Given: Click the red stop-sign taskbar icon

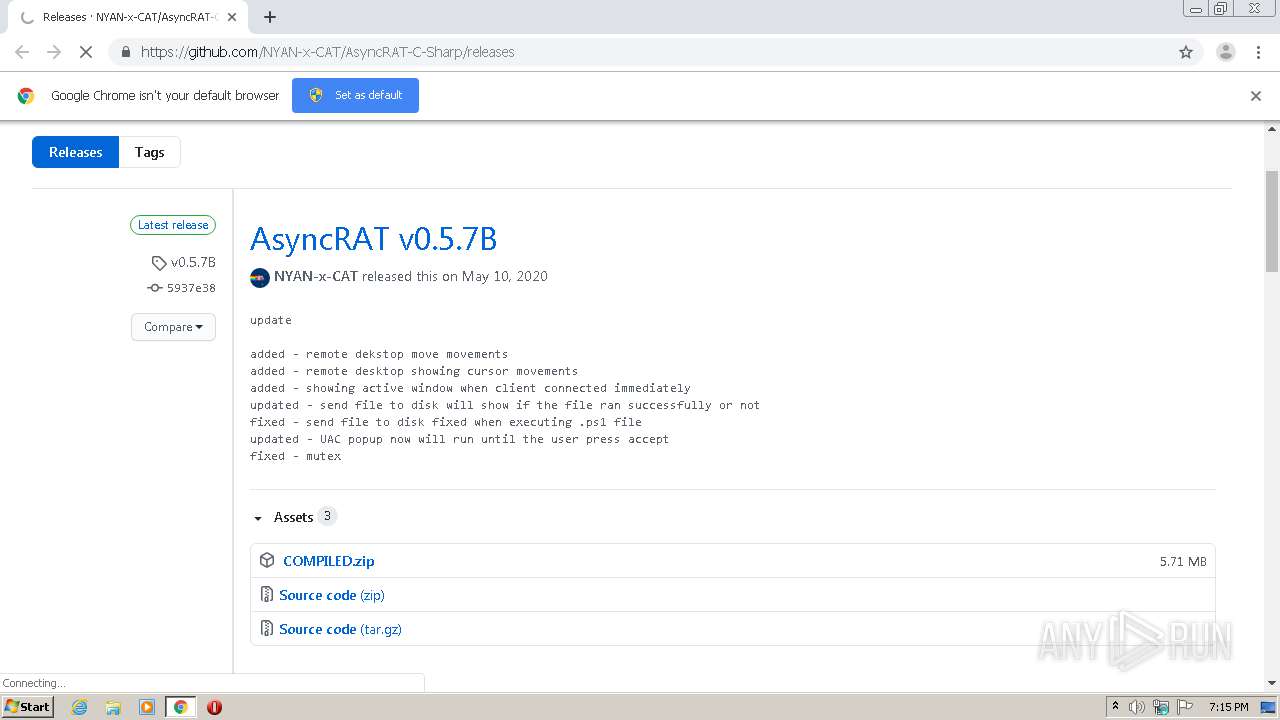Looking at the screenshot, I should [x=214, y=707].
